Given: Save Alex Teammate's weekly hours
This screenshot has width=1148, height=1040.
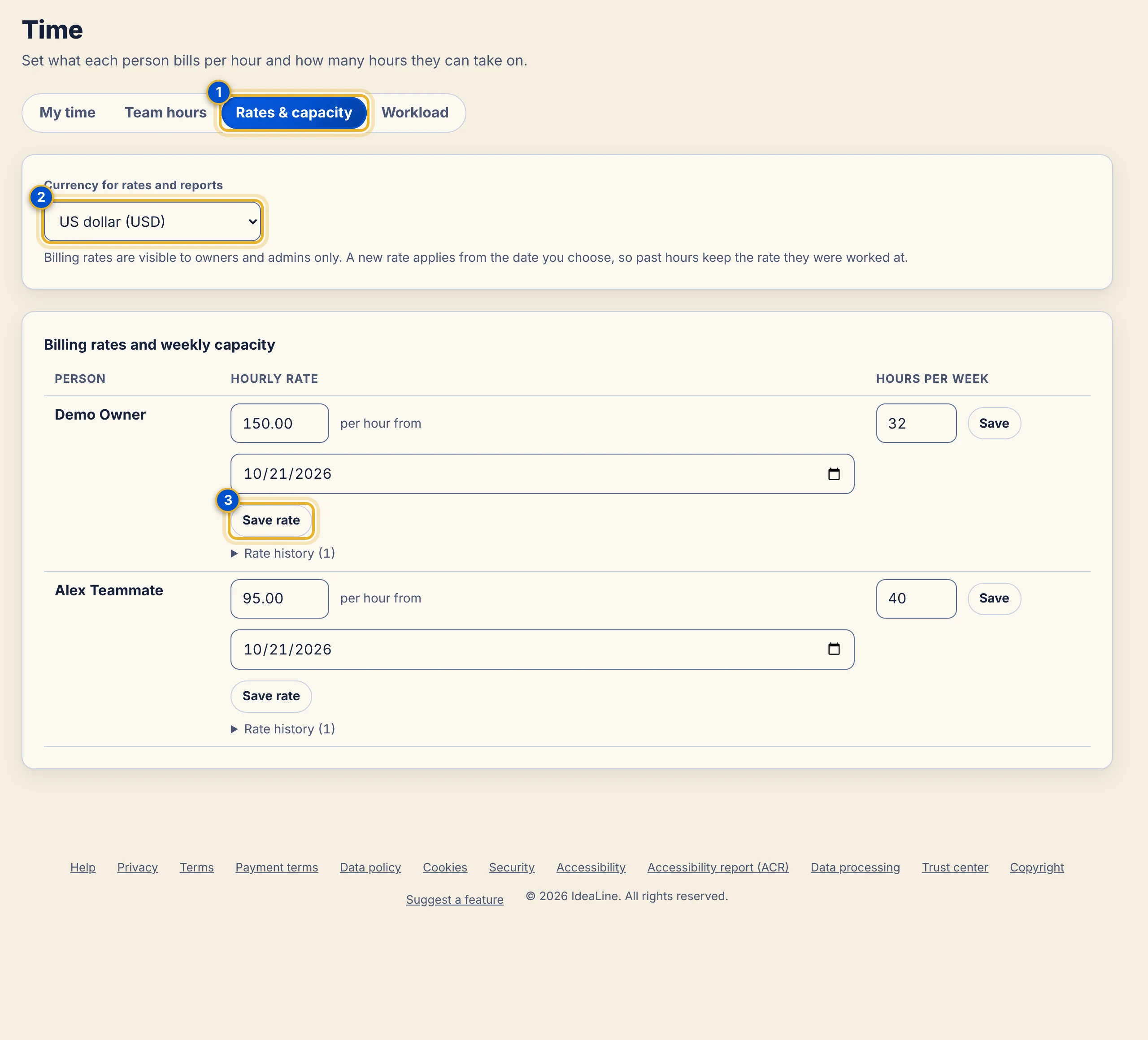Looking at the screenshot, I should point(994,598).
